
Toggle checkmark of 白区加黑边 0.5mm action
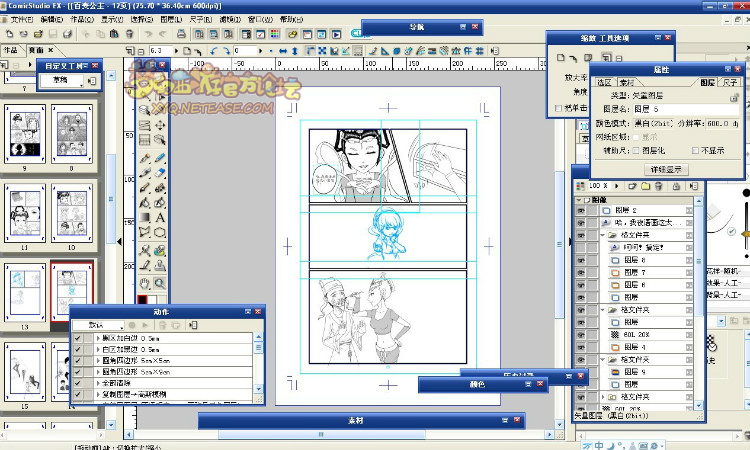tap(77, 349)
